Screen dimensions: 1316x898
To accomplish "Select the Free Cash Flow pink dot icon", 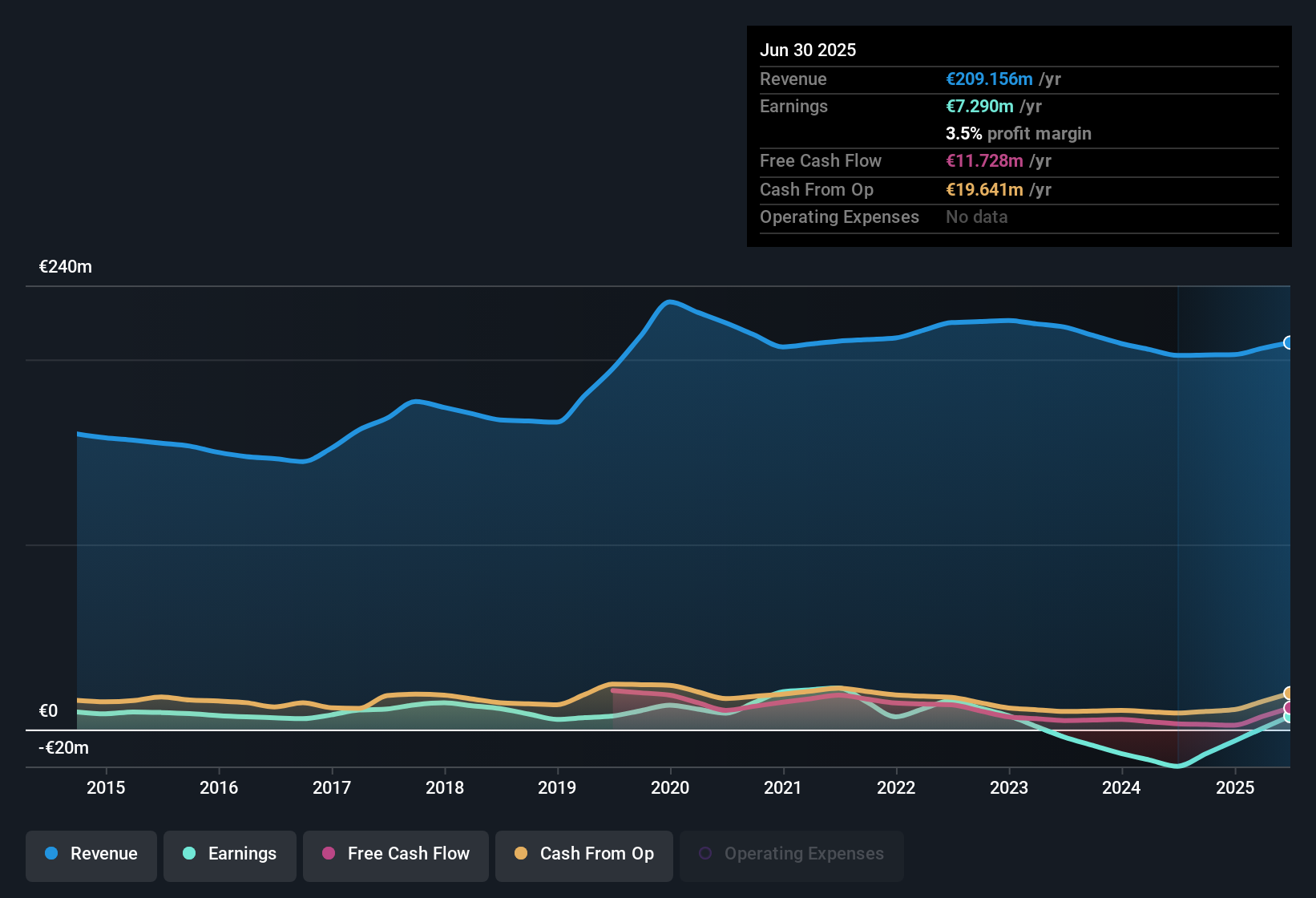I will (329, 855).
